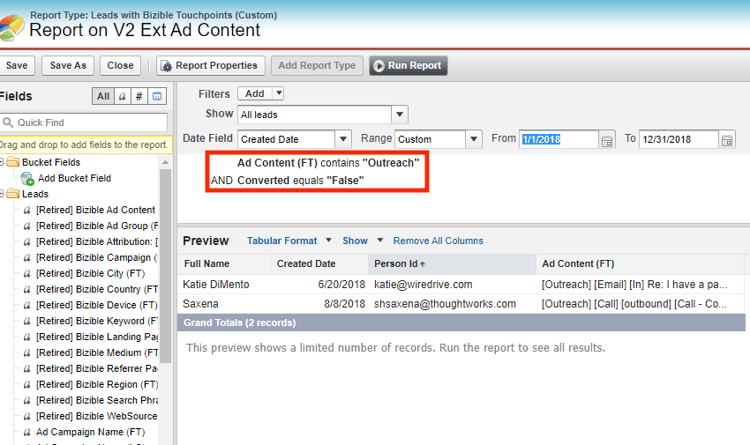
Task: Click the Converted equals False filter
Action: click(300, 180)
